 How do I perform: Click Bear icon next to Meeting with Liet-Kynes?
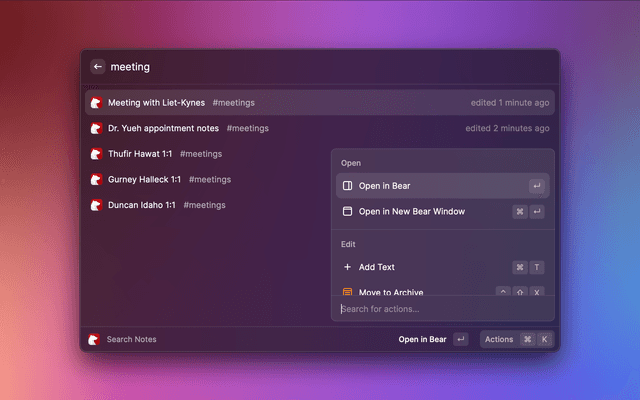(96, 102)
